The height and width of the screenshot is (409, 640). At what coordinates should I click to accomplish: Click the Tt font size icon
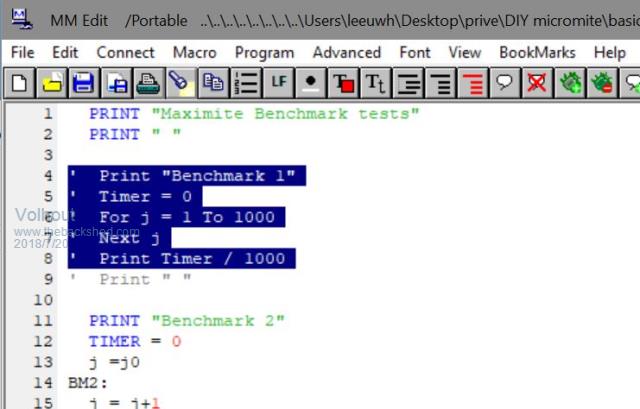pyautogui.click(x=375, y=82)
